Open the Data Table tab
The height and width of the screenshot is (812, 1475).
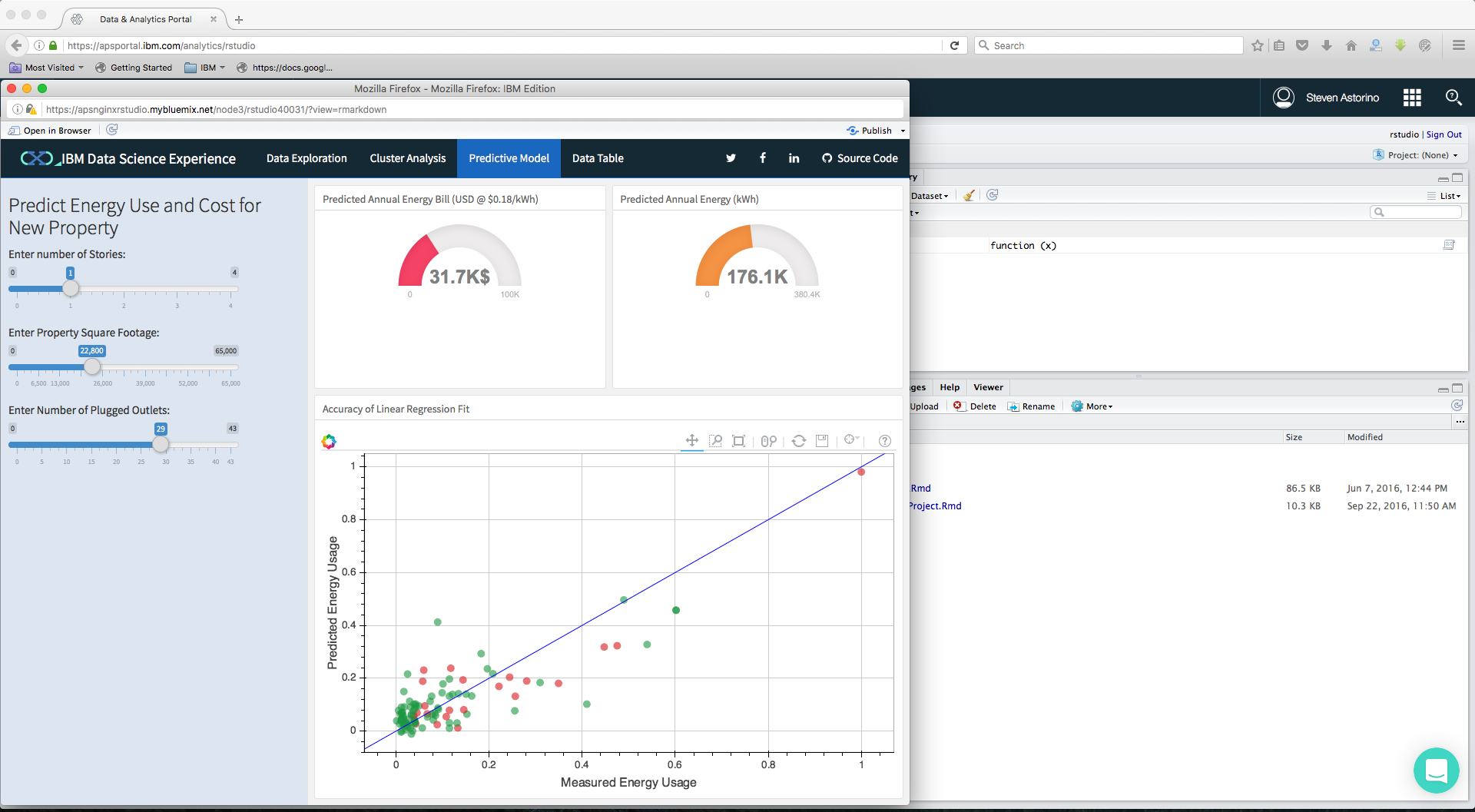coord(598,158)
